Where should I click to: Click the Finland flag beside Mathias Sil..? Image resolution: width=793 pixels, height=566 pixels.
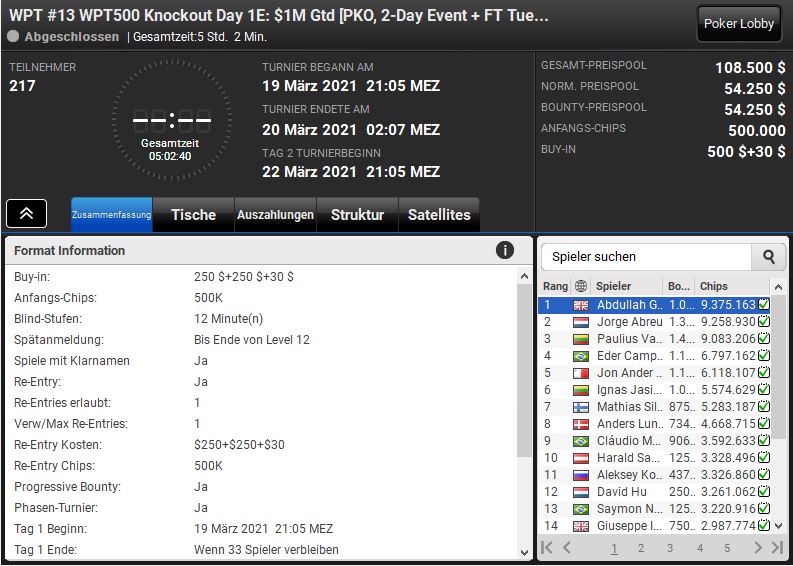click(x=581, y=407)
